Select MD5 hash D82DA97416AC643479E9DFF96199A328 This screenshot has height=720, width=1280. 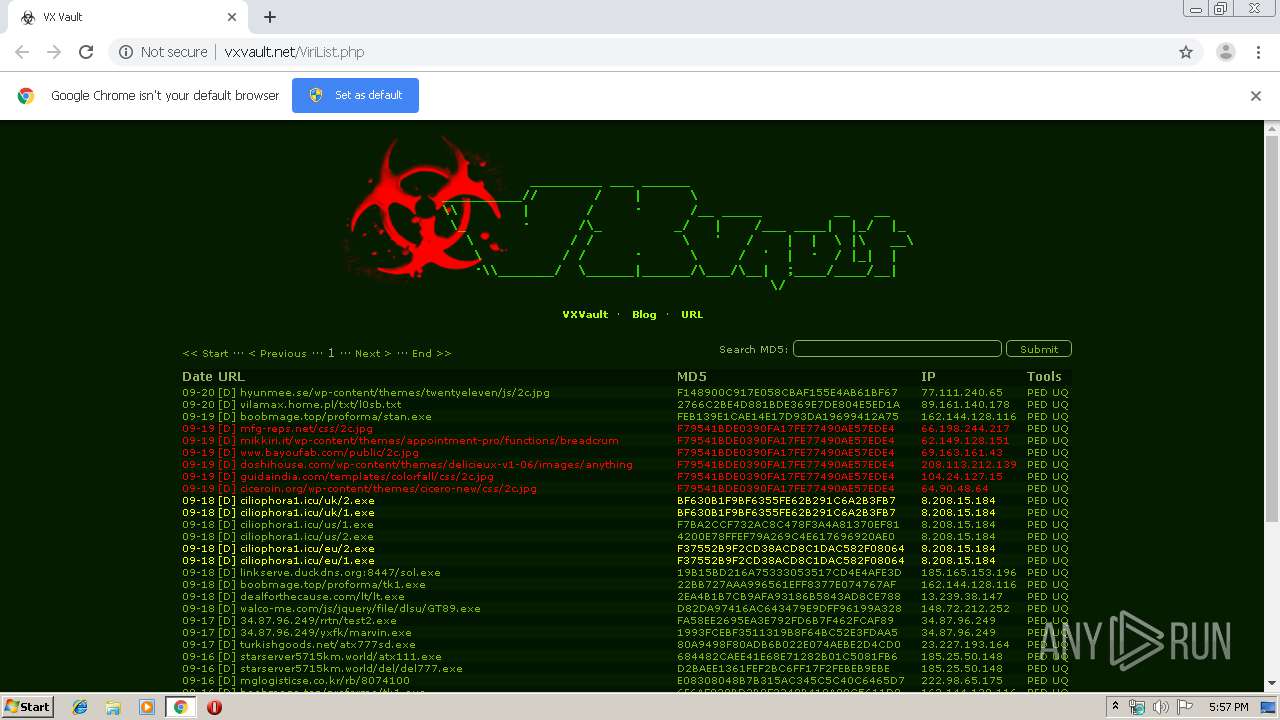pos(789,609)
